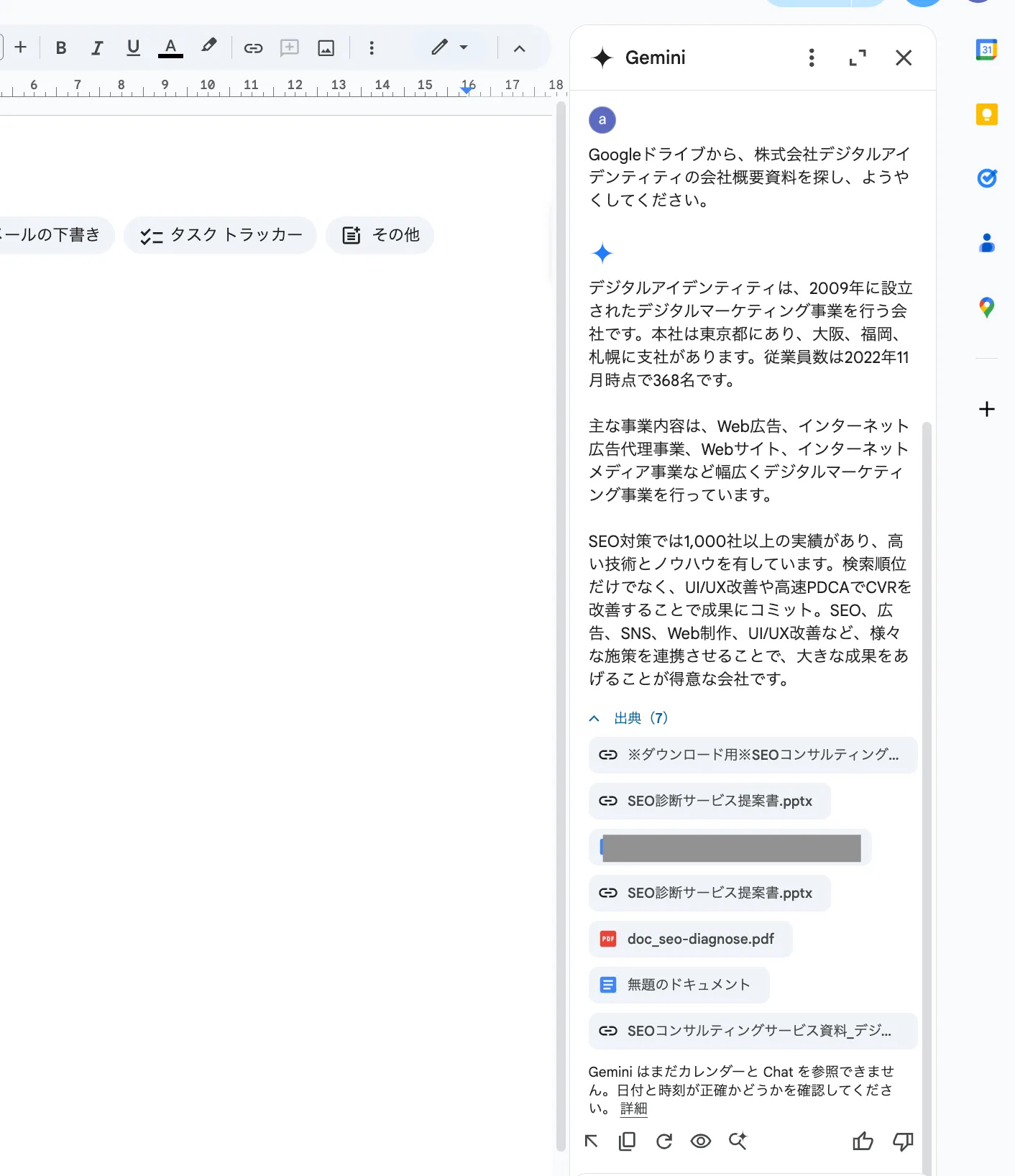Copy the Gemini response
The width and height of the screenshot is (1015, 1176).
[x=627, y=1141]
